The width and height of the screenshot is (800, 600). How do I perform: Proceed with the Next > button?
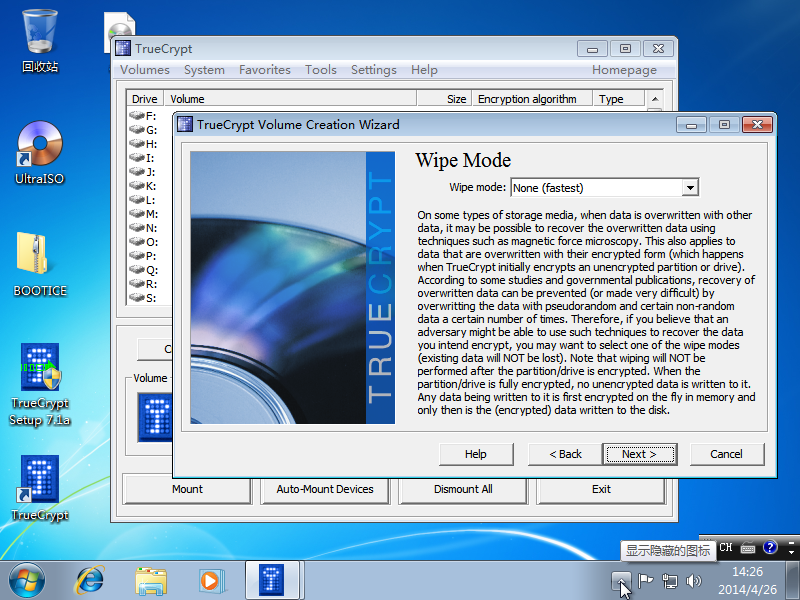(639, 454)
